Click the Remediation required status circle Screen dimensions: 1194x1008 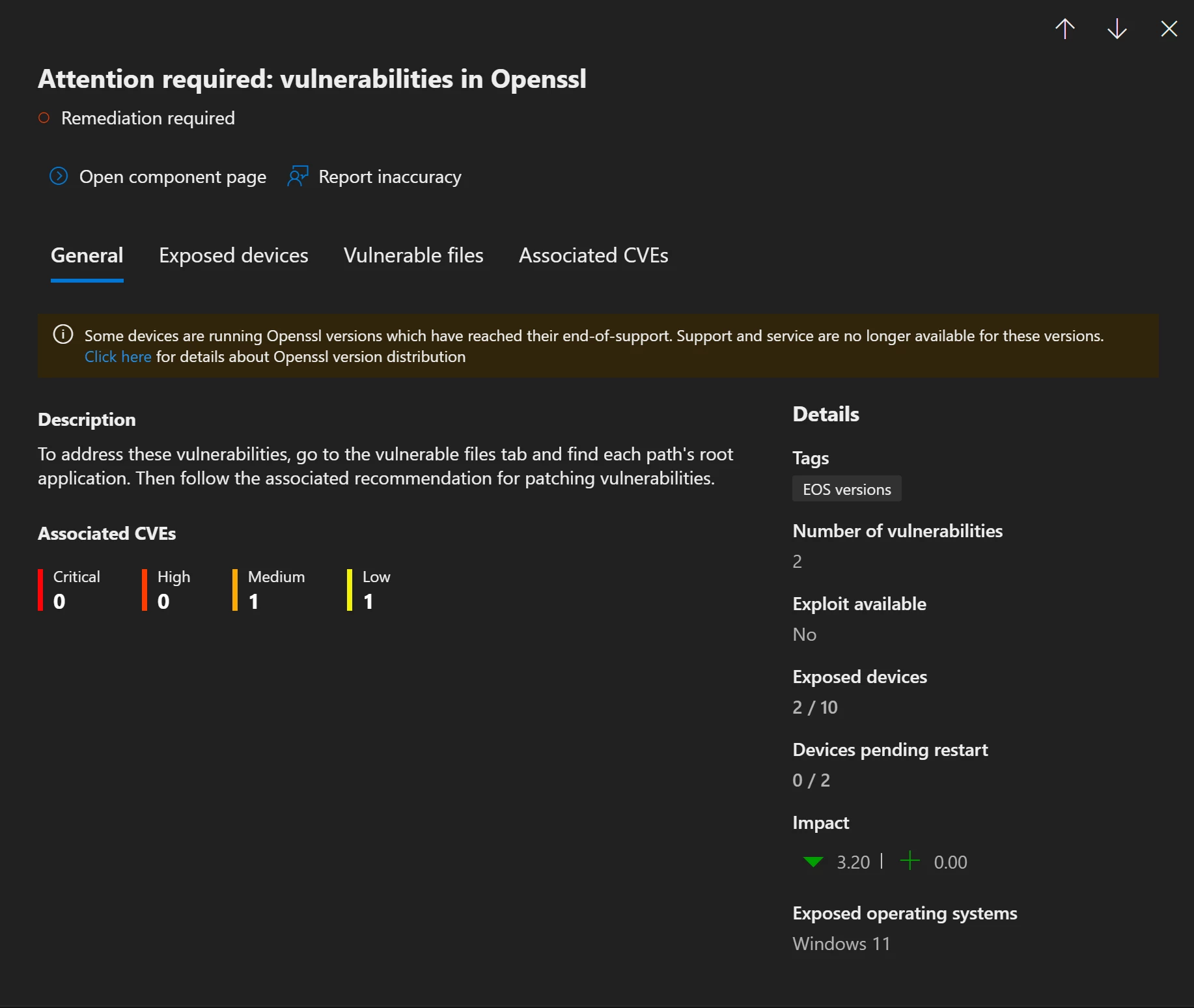pos(44,118)
